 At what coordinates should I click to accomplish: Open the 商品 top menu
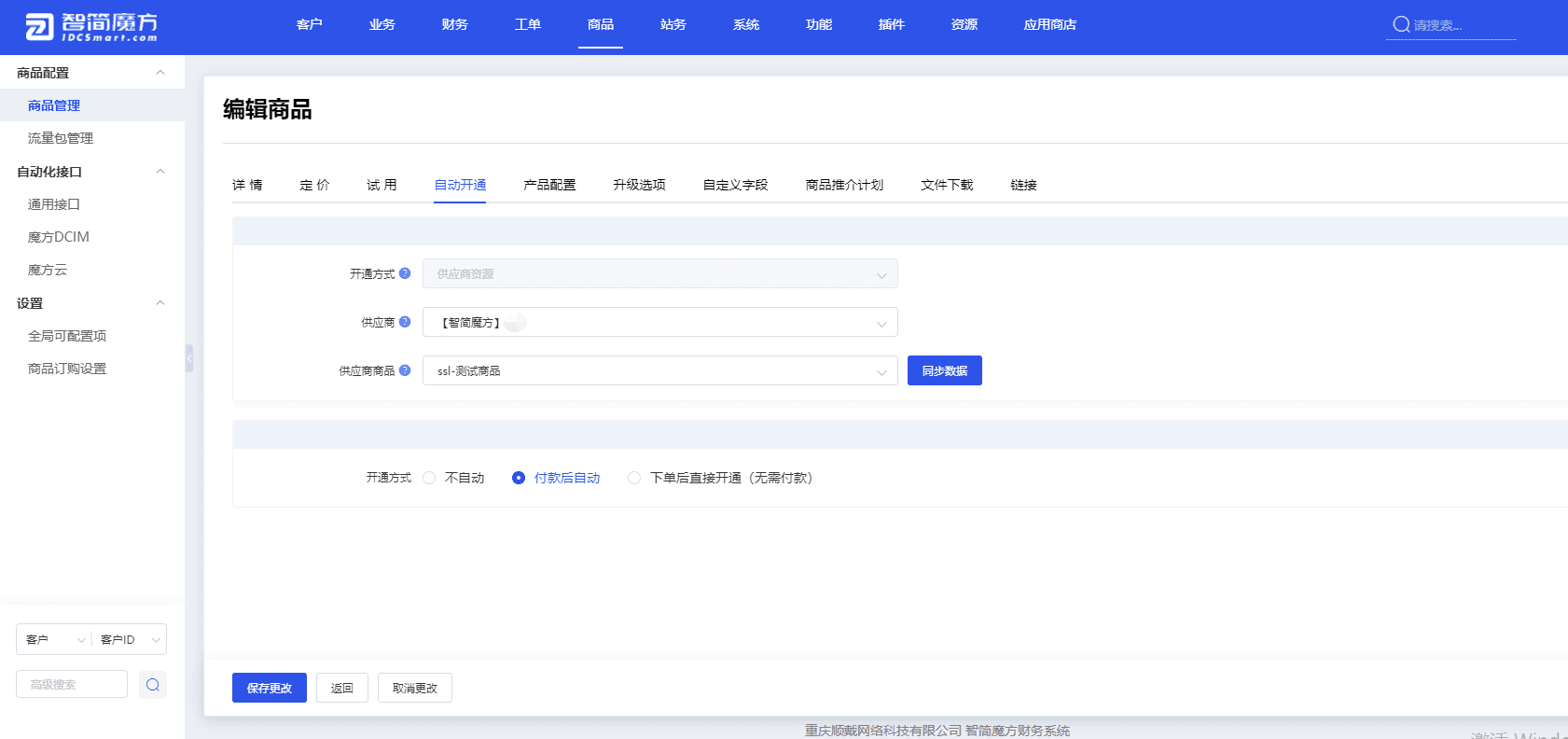click(601, 25)
